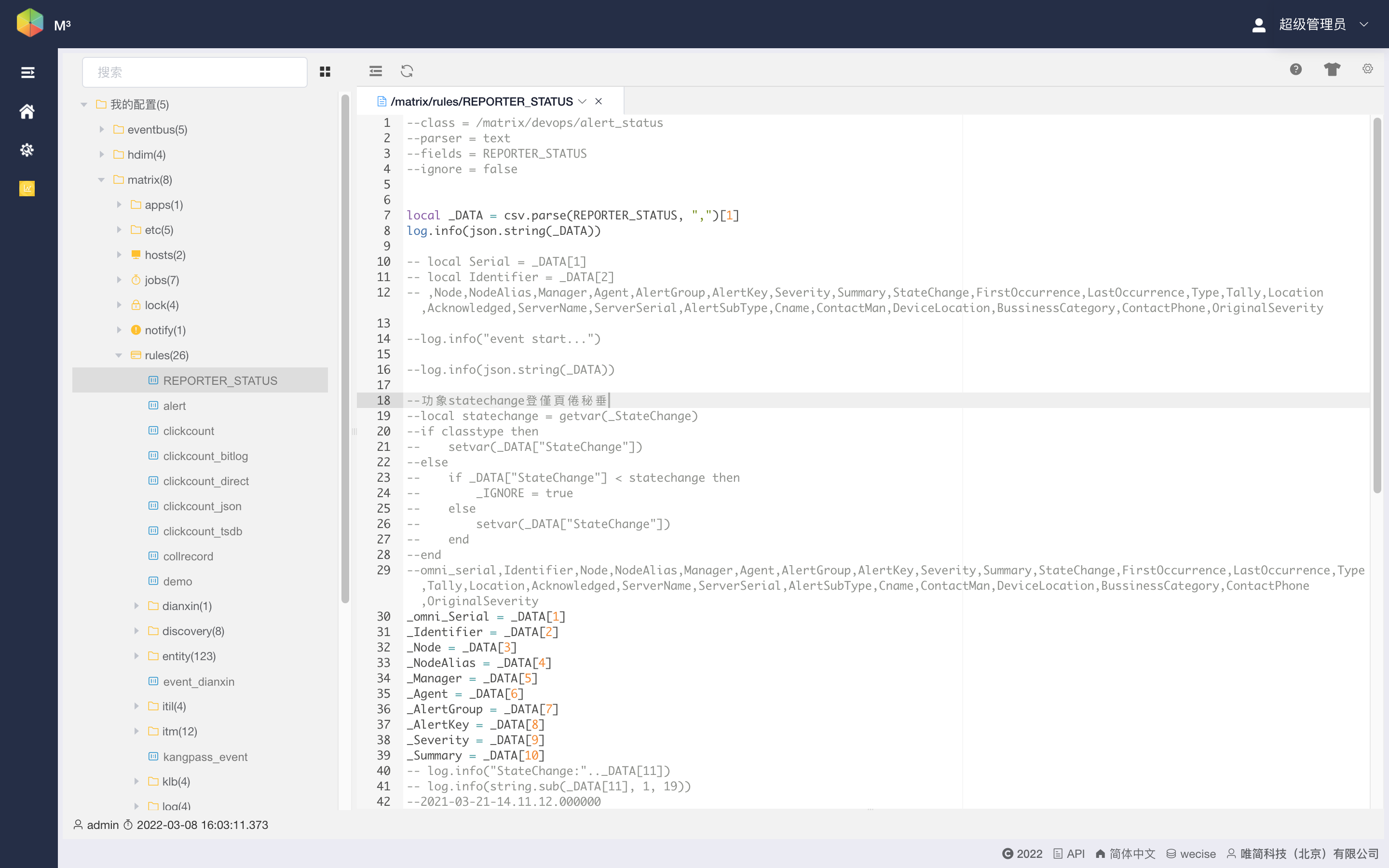This screenshot has height=868, width=1389.
Task: Expand the eventbus(5) folder
Action: [x=102, y=129]
